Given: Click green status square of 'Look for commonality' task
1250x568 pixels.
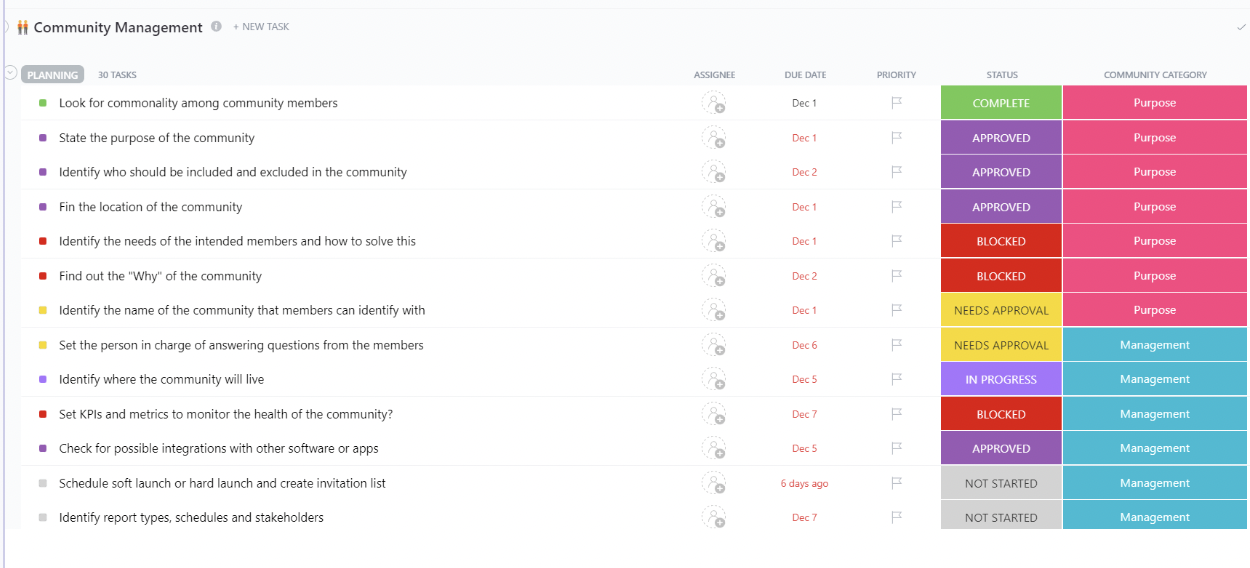Looking at the screenshot, I should (43, 103).
